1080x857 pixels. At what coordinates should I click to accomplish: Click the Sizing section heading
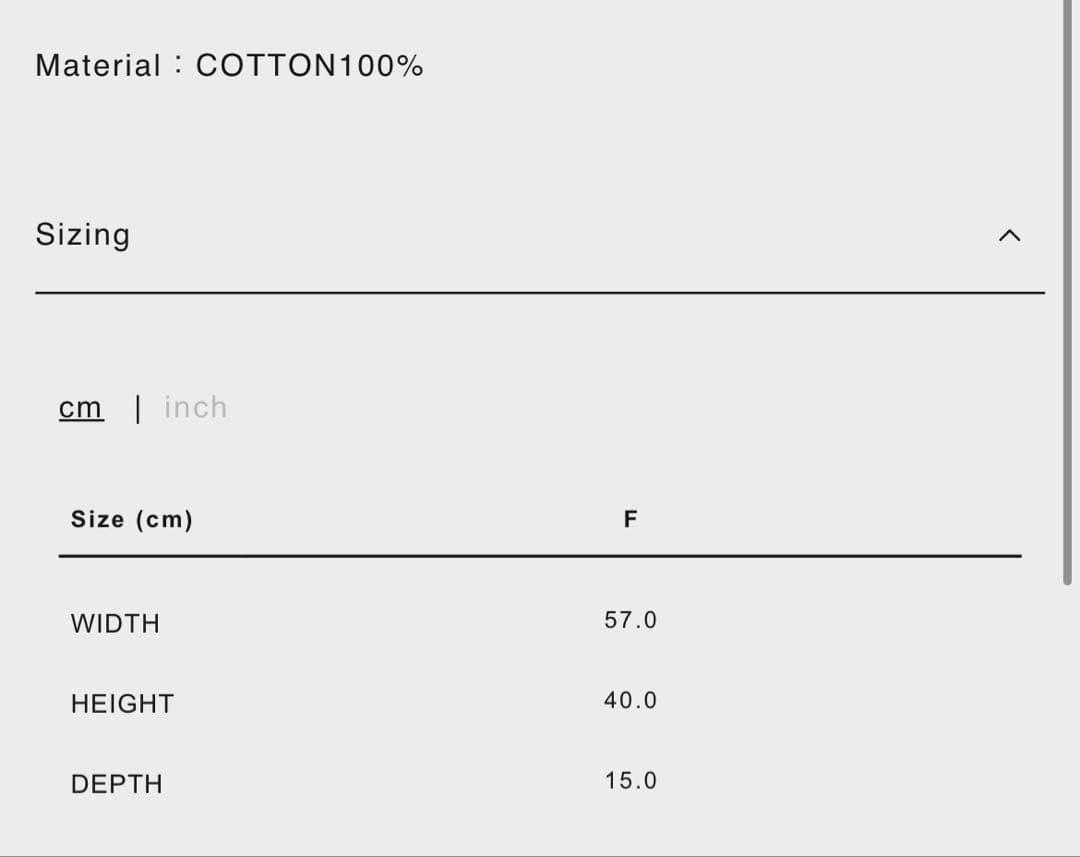(x=83, y=234)
